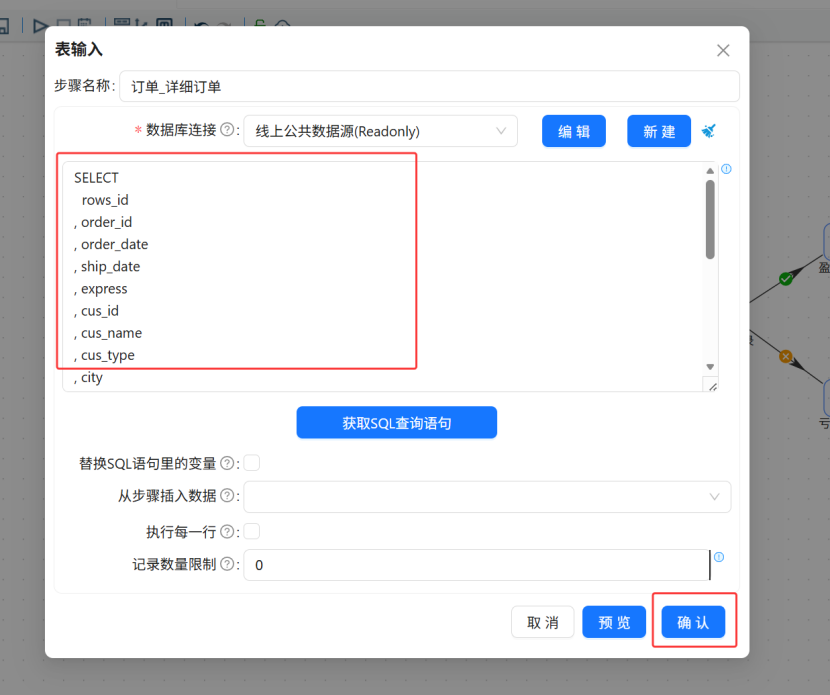Screen dimensions: 830x695
Task: Click the 获取SQL查询语句 button
Action: point(396,422)
